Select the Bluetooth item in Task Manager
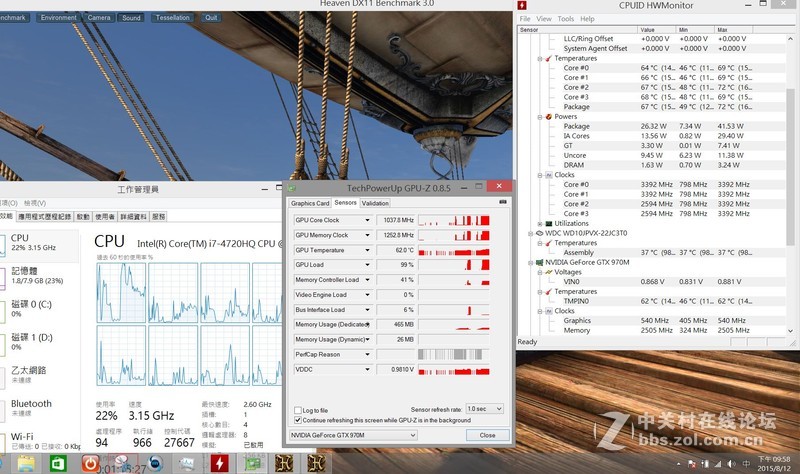 coord(31,404)
